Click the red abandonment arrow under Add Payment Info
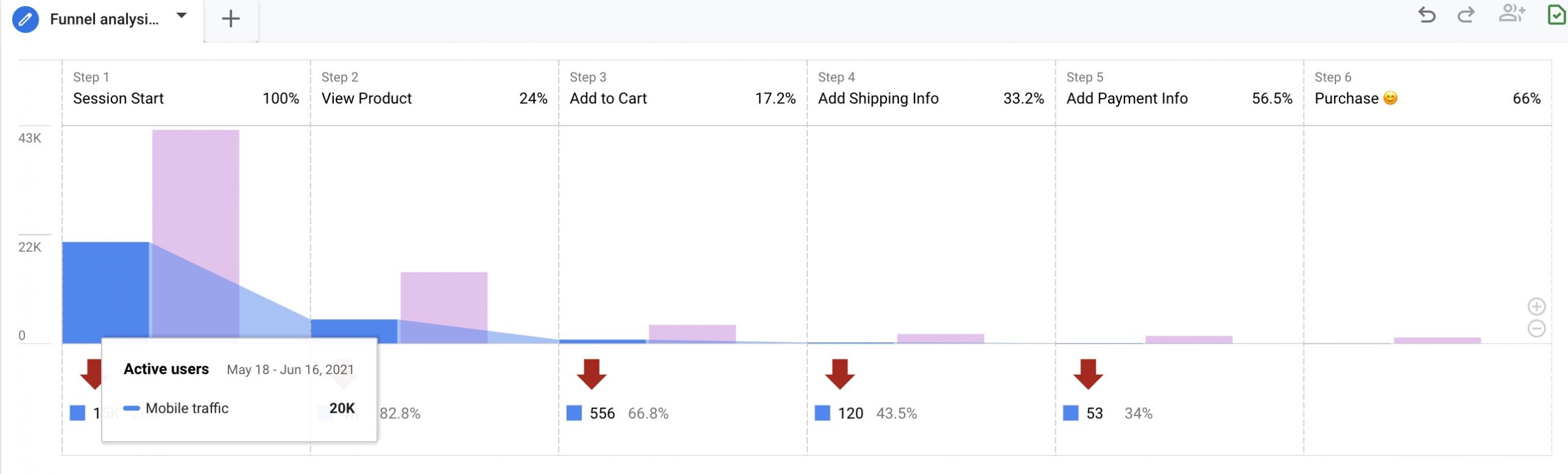Viewport: 1568px width, 474px height. pyautogui.click(x=1088, y=374)
